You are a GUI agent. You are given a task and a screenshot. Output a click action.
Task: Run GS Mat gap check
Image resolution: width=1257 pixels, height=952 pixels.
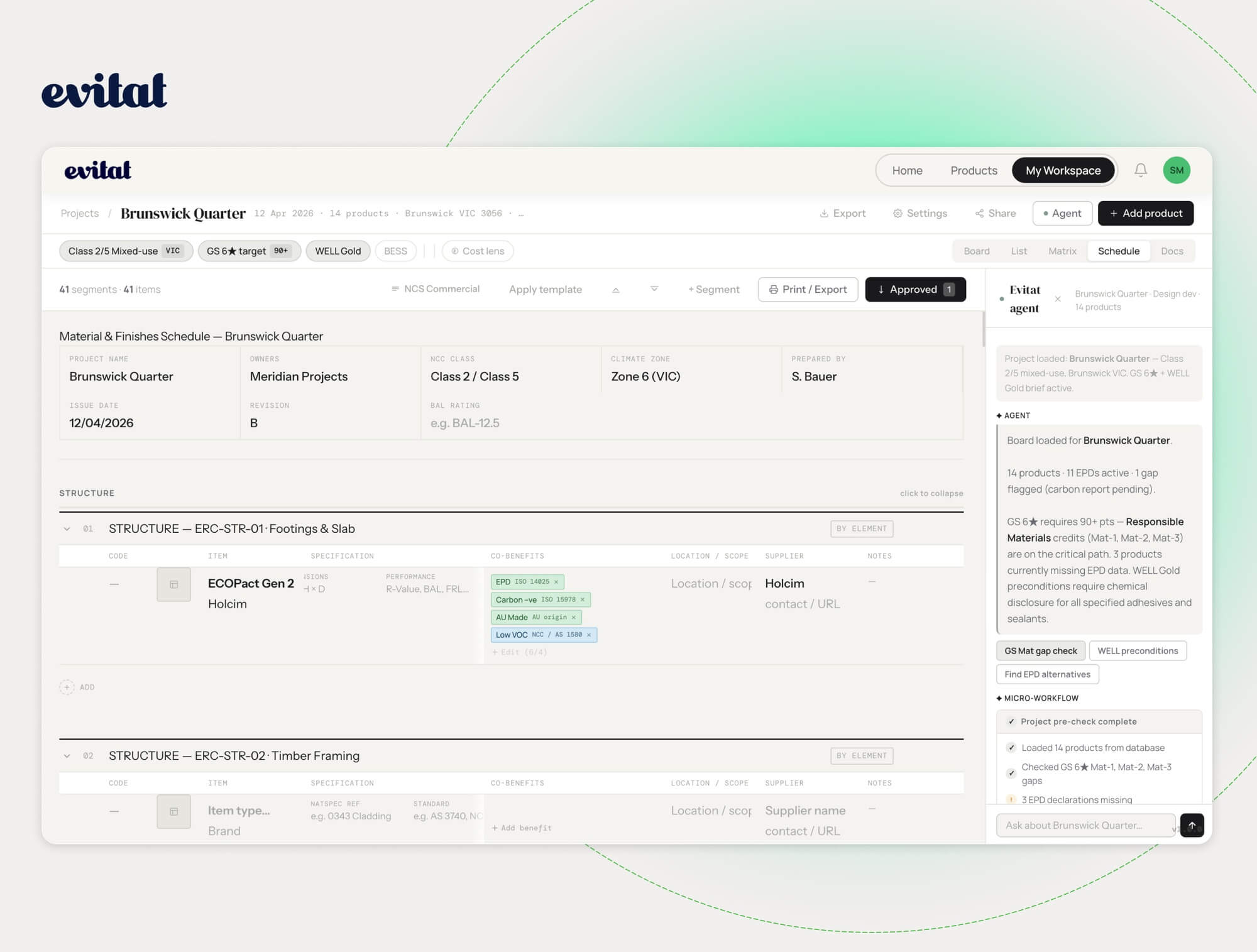tap(1040, 651)
